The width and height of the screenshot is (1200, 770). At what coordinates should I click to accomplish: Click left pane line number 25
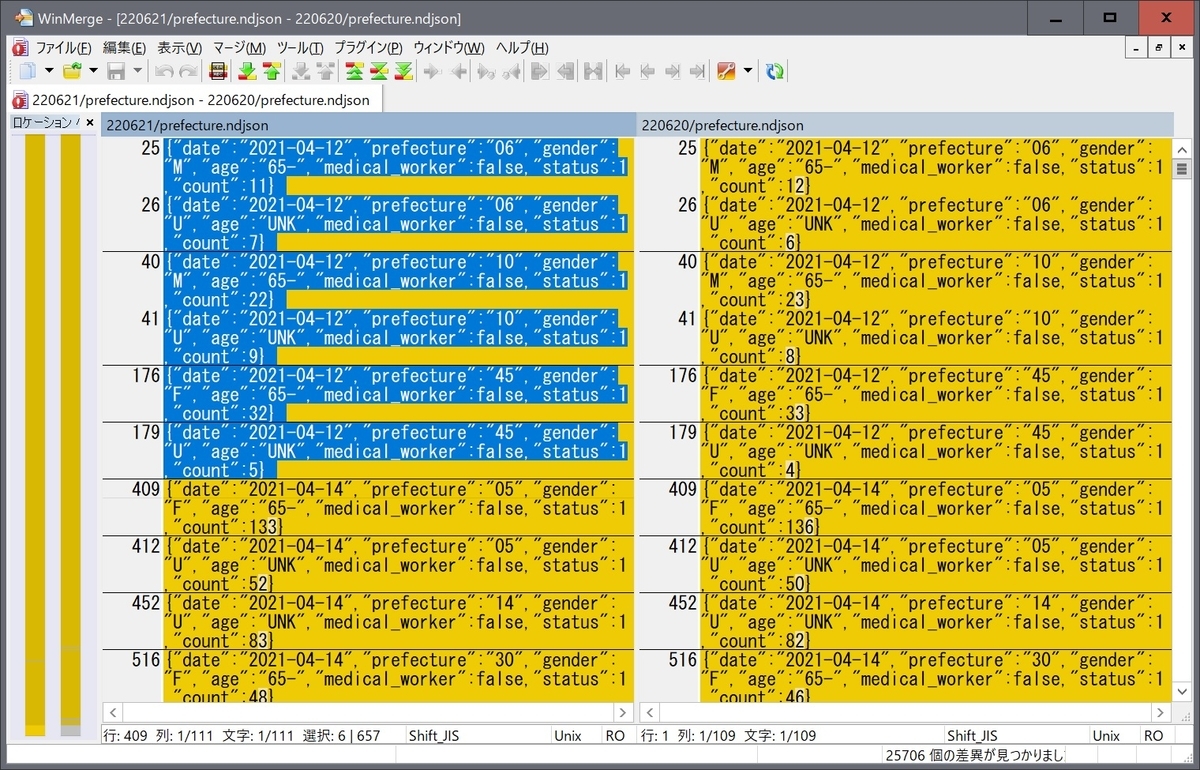coord(150,148)
